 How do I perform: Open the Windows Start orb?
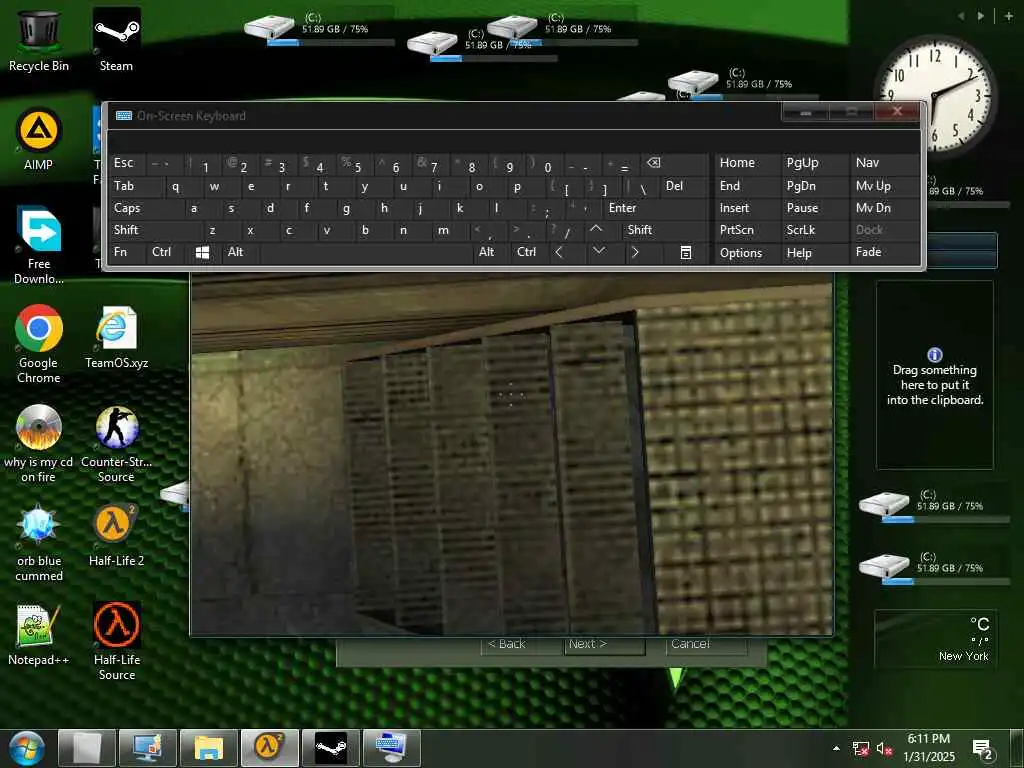(x=27, y=748)
